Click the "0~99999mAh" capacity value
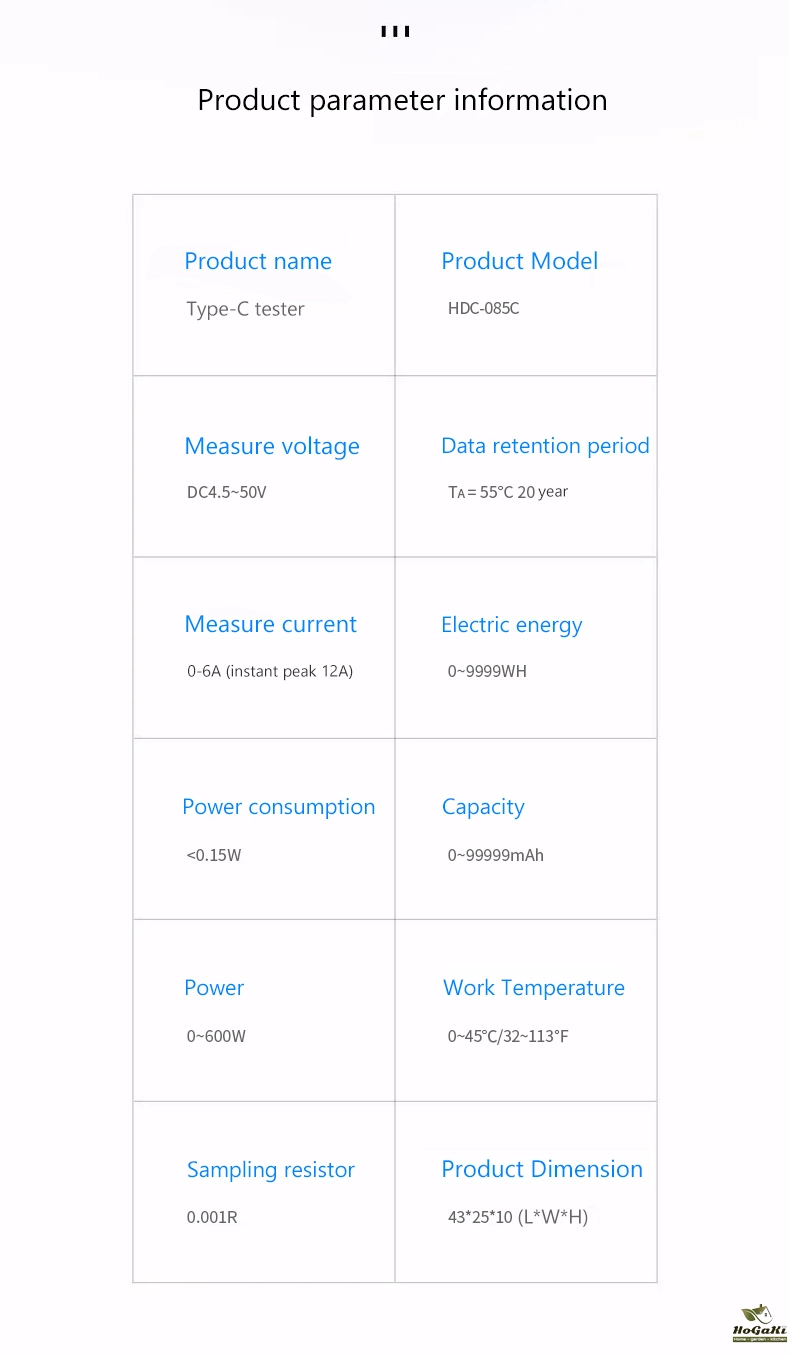 point(496,855)
